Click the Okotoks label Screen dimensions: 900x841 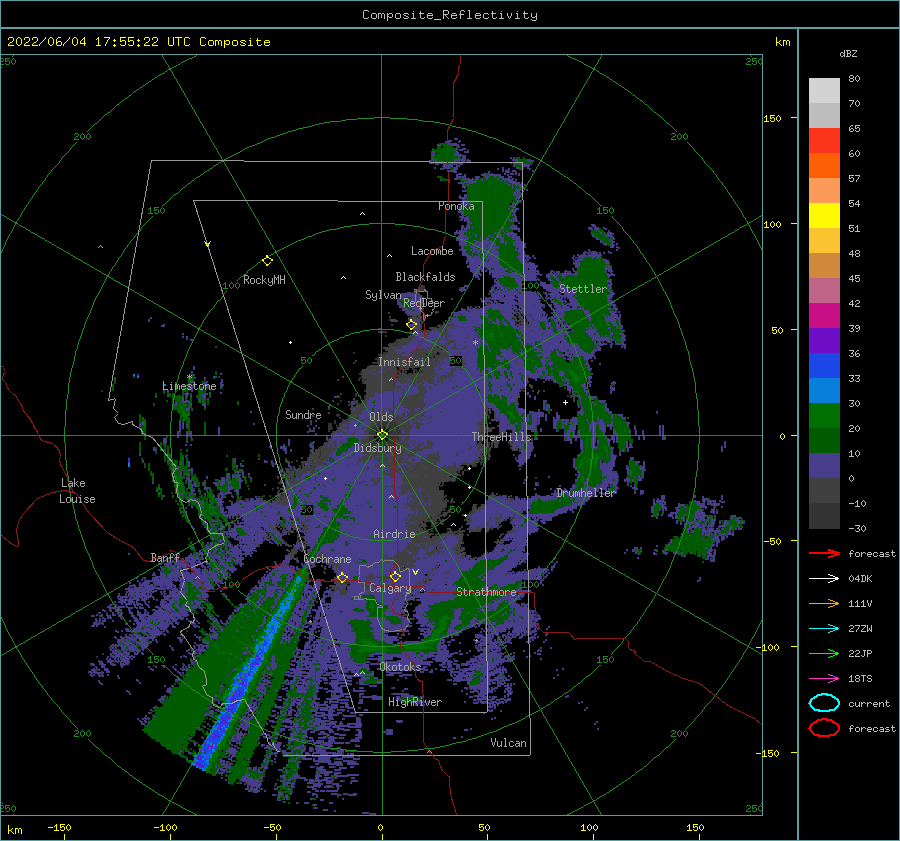pos(401,666)
